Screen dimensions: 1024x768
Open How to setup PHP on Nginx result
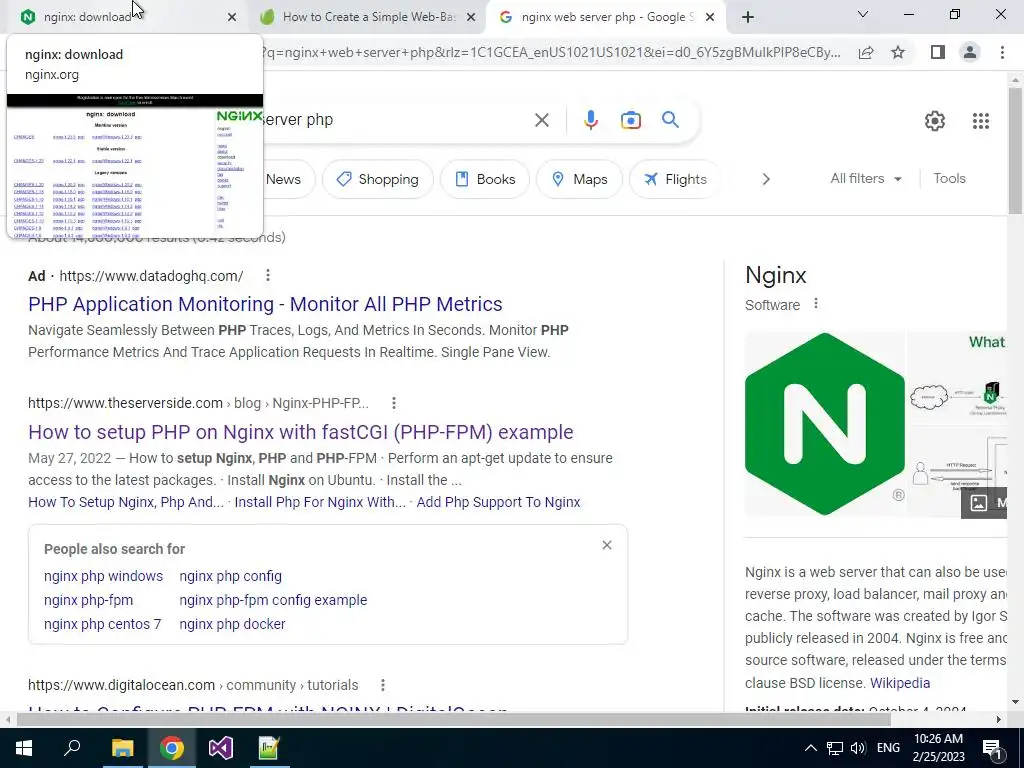coord(300,432)
